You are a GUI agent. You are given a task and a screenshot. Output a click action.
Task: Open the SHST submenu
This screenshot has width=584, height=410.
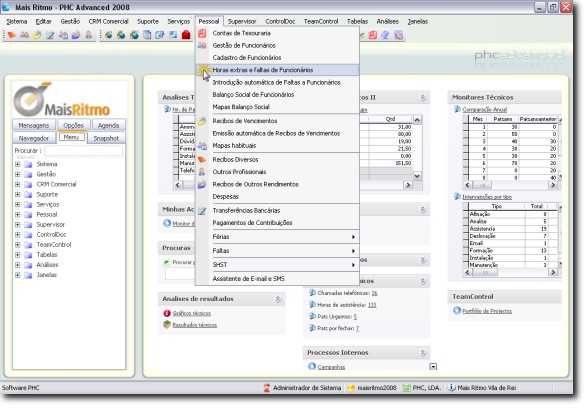tap(277, 265)
